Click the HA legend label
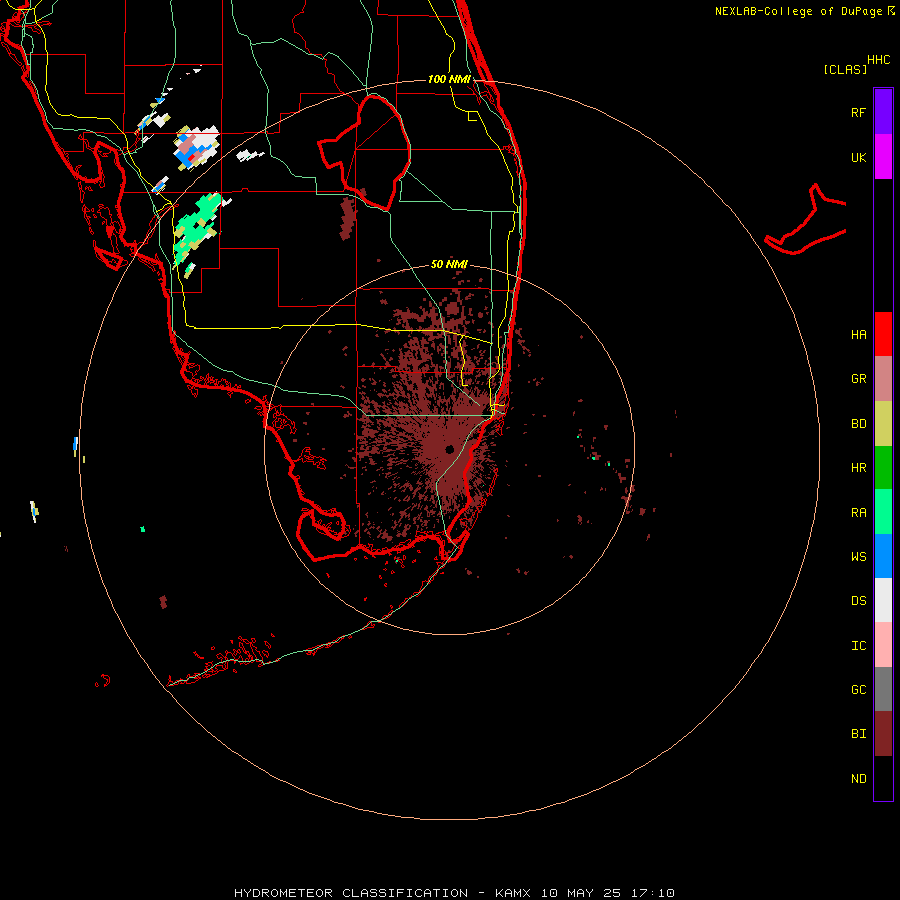The height and width of the screenshot is (900, 900). [x=858, y=335]
